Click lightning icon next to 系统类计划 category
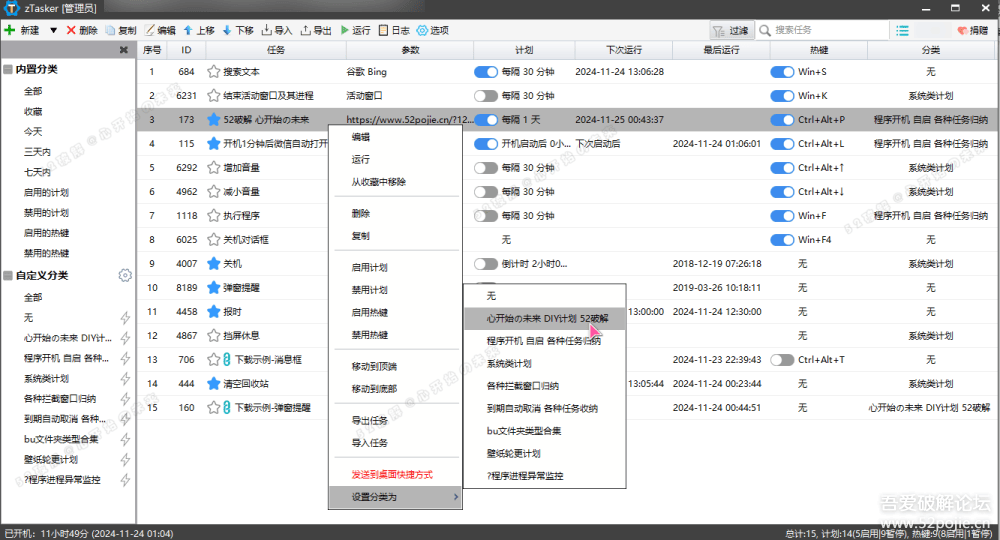Viewport: 1000px width, 540px height. pos(126,378)
